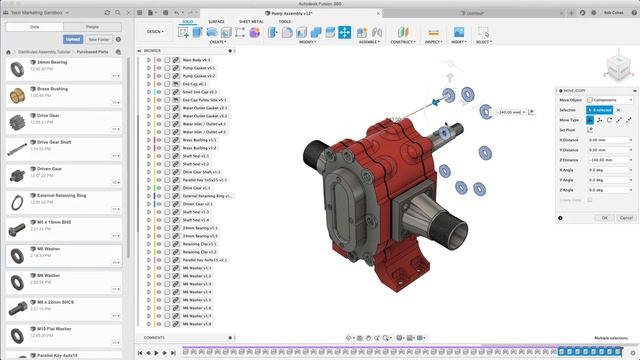This screenshot has width=640, height=360.
Task: Toggle Create Copy checkbox in Move dialog
Action: 590,200
